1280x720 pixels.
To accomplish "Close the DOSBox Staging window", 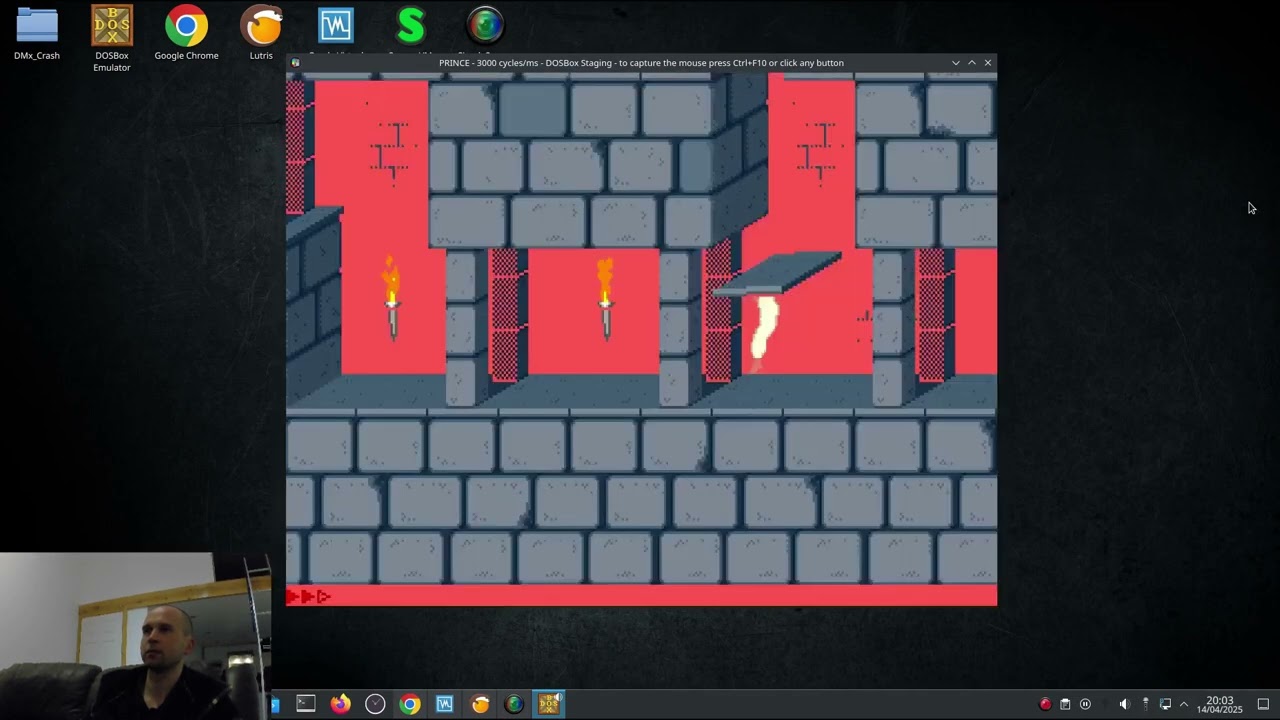I will 988,63.
